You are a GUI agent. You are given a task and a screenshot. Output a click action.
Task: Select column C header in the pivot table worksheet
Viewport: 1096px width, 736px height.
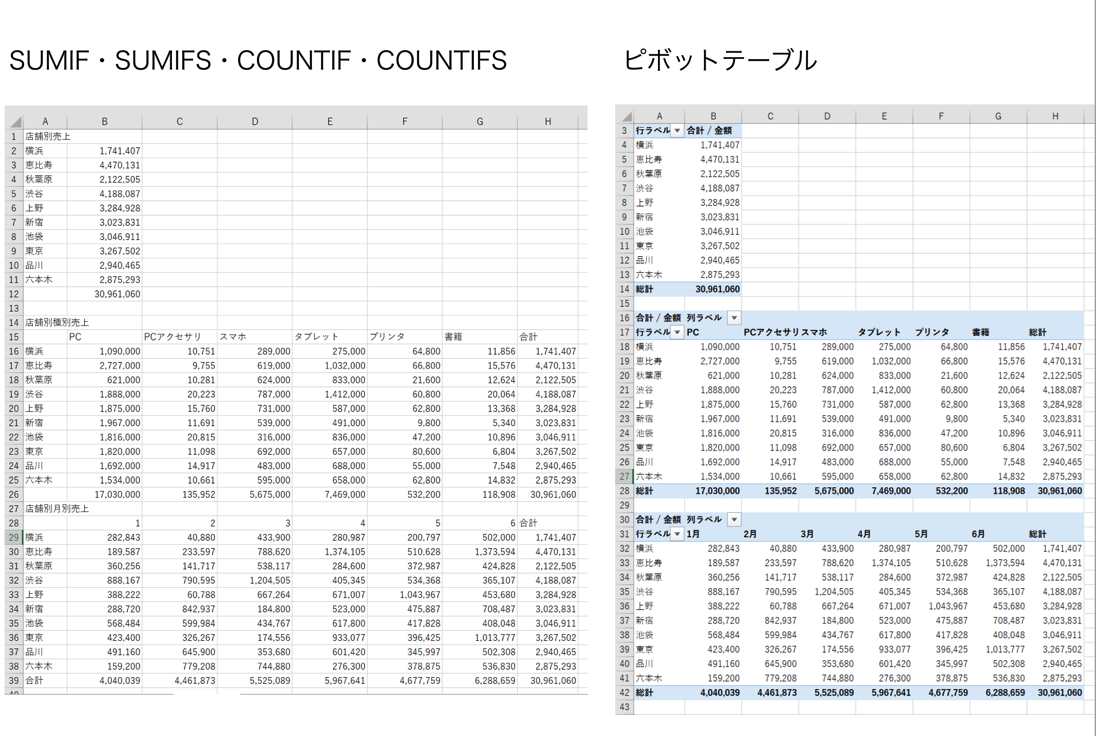point(770,117)
